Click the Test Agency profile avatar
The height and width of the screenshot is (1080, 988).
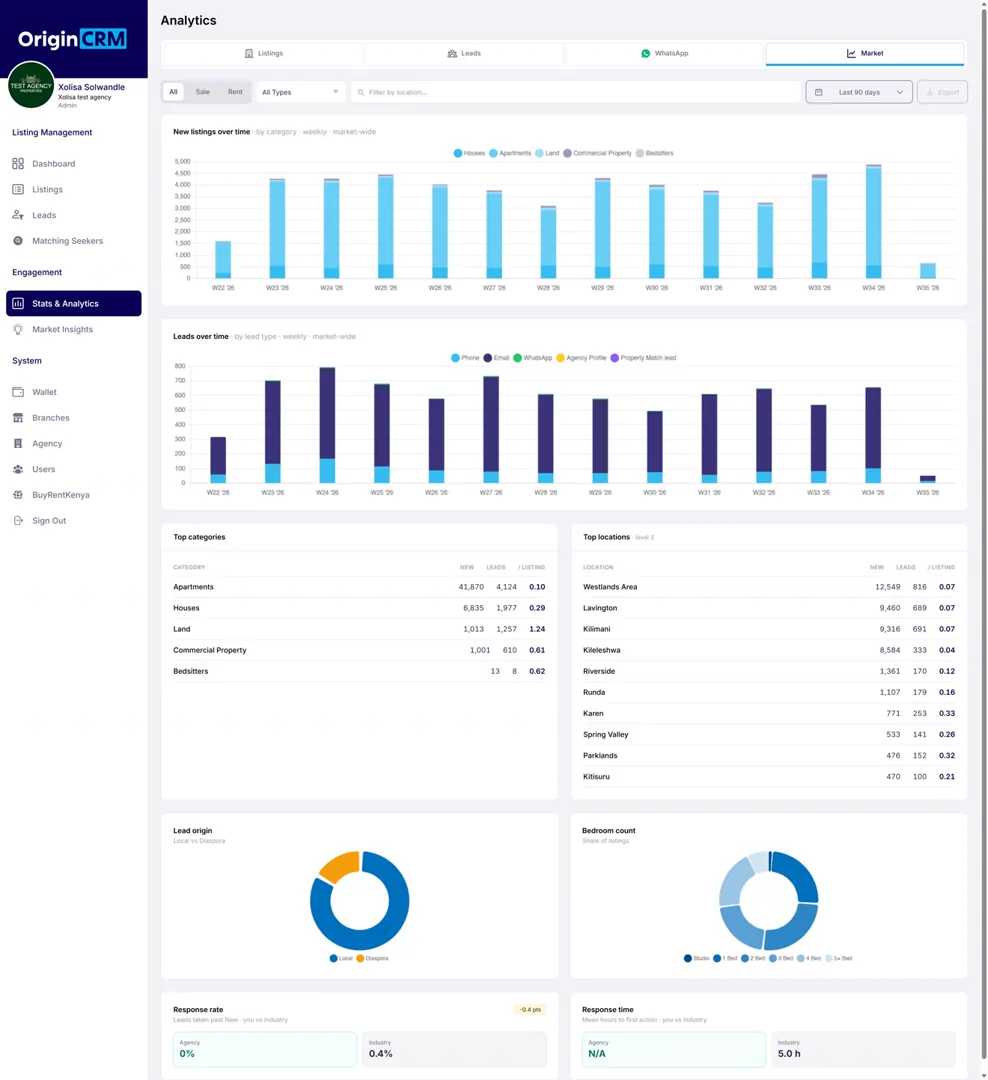click(31, 85)
